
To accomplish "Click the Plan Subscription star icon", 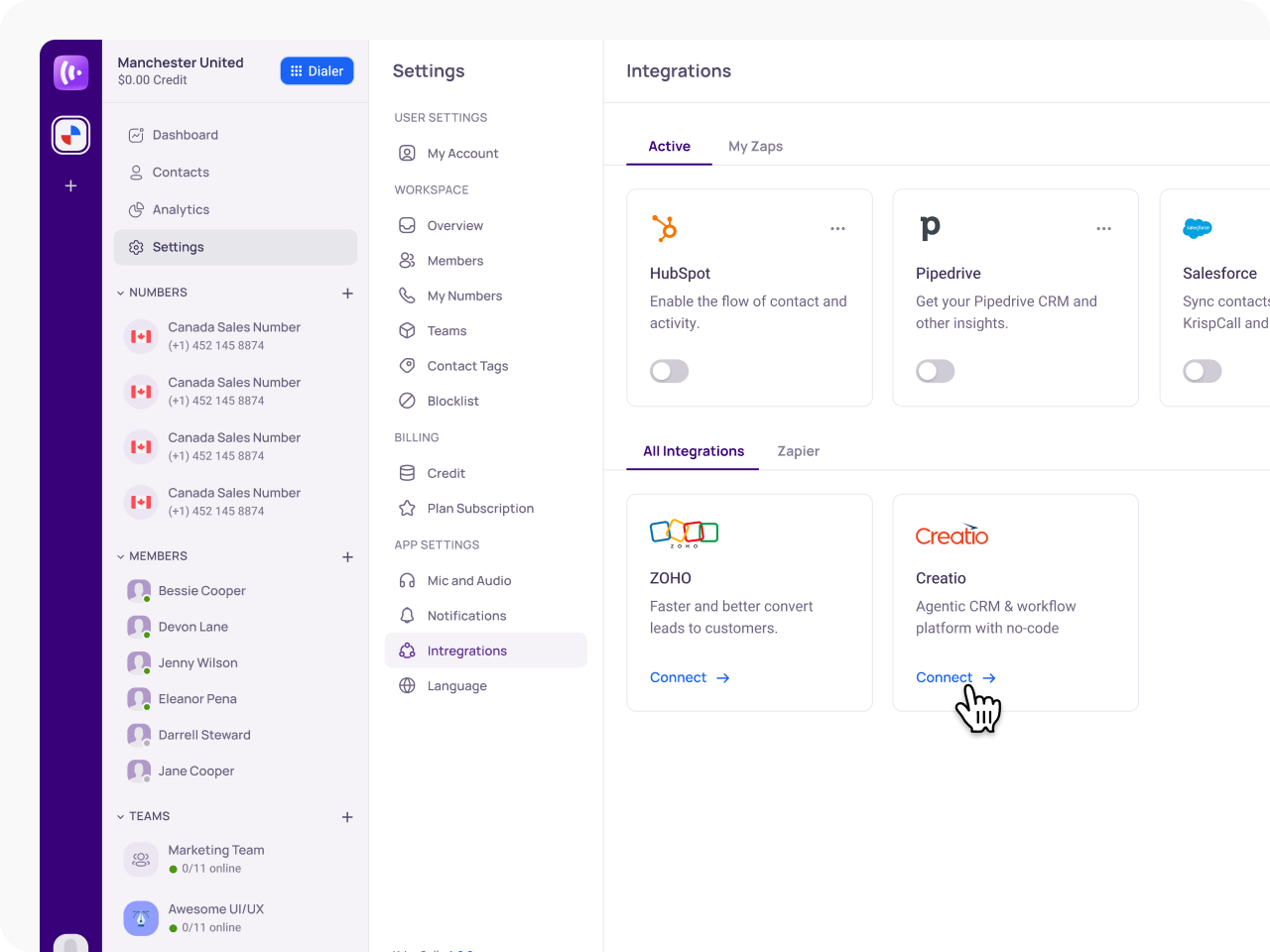I will tap(407, 509).
